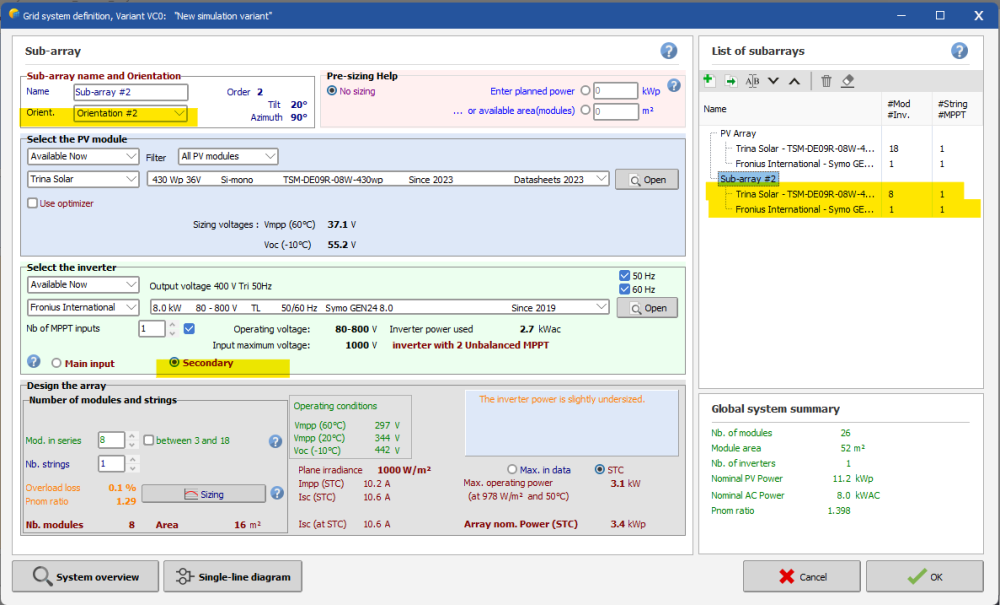This screenshot has height=605, width=1000.
Task: Click the rename sub-array icon
Action: click(x=752, y=81)
